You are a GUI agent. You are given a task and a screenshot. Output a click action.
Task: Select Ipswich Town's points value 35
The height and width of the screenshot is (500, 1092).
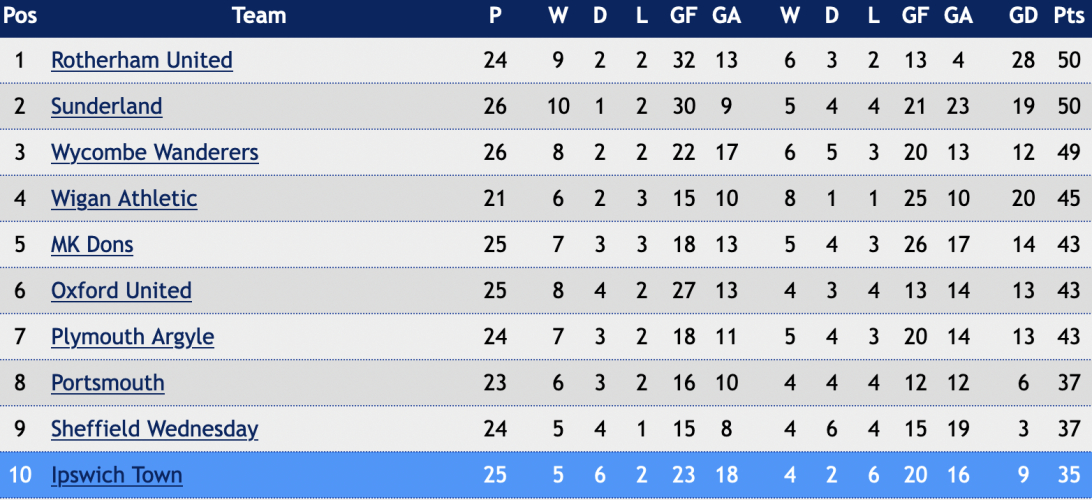coord(1069,475)
